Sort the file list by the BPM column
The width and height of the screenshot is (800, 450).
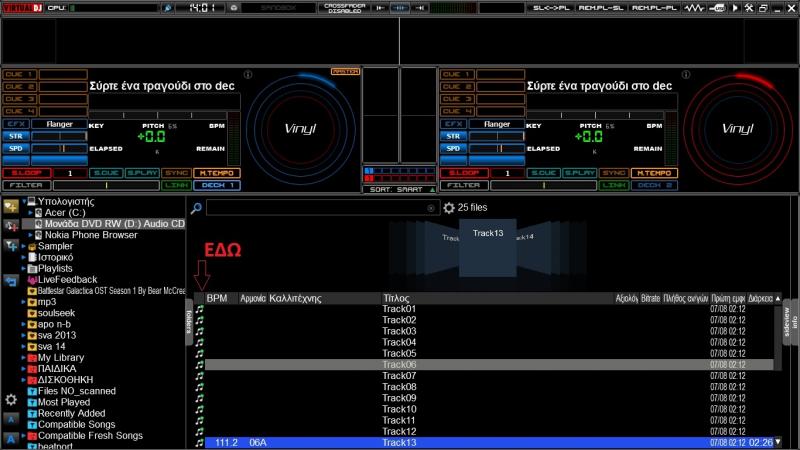coord(217,298)
